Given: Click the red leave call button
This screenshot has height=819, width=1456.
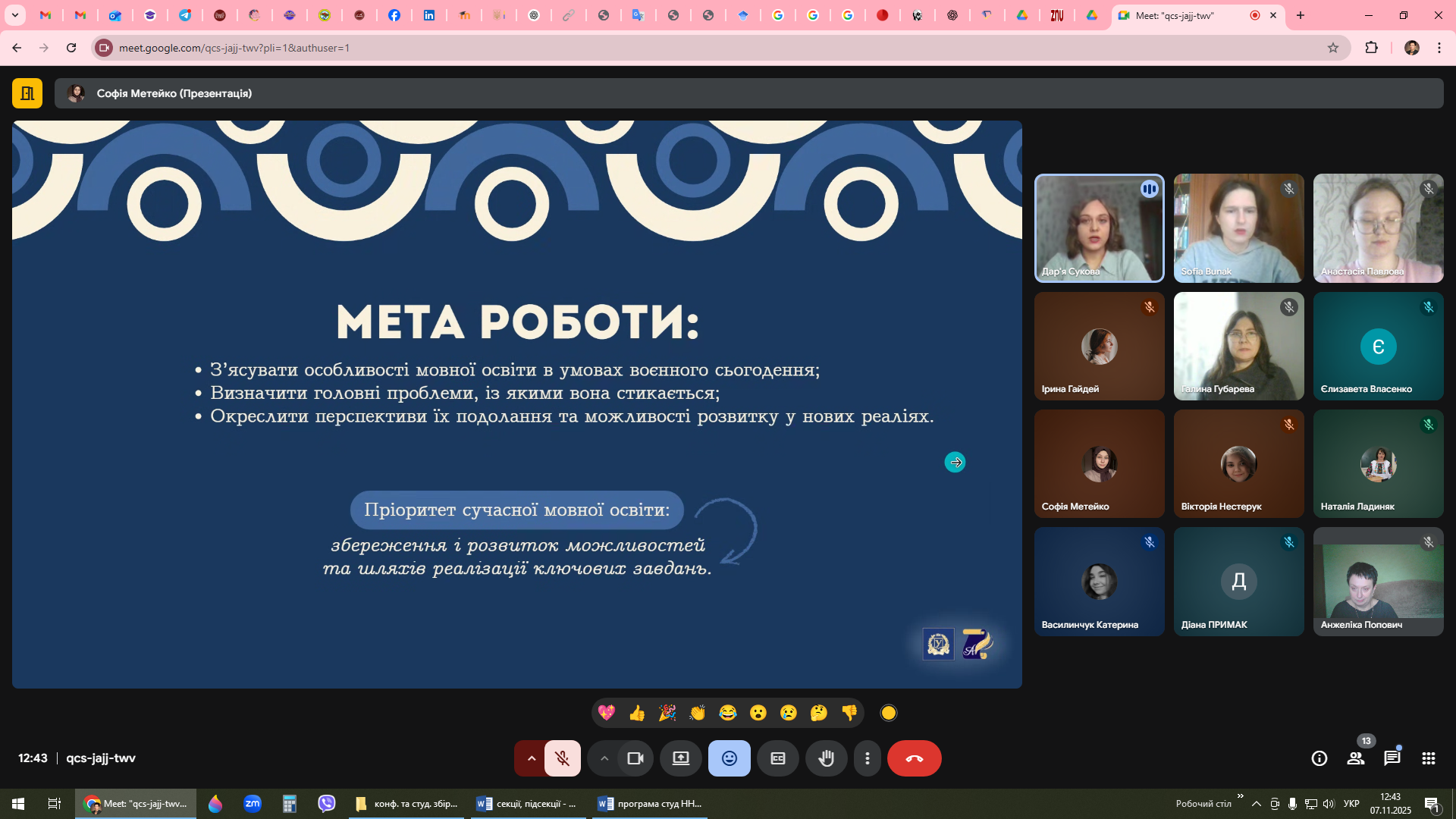Looking at the screenshot, I should point(915,758).
